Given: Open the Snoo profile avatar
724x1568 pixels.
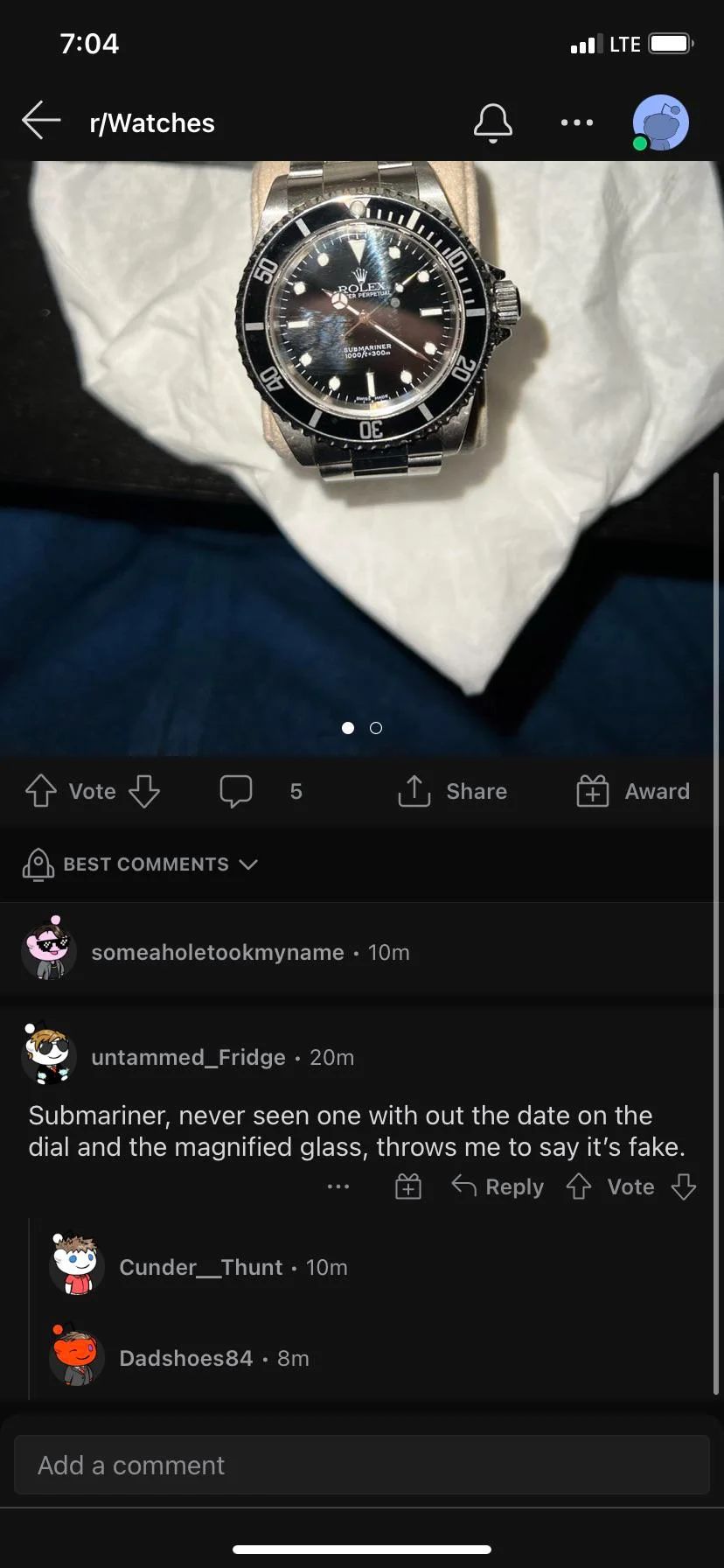Looking at the screenshot, I should (x=661, y=122).
